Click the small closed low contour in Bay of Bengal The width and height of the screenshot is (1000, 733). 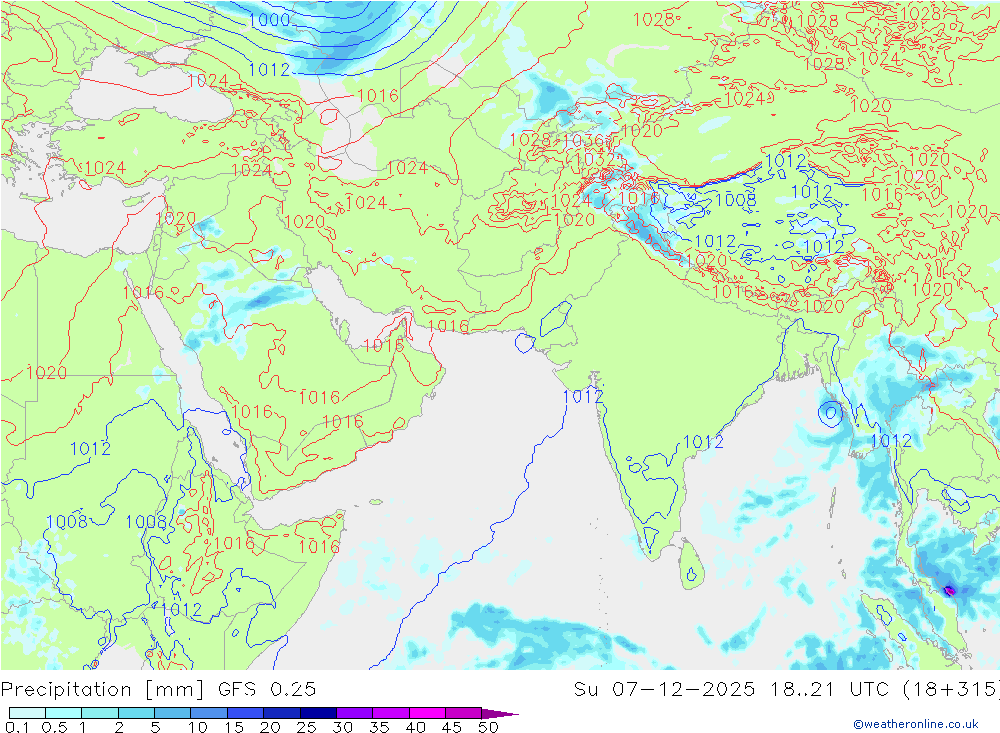point(830,413)
